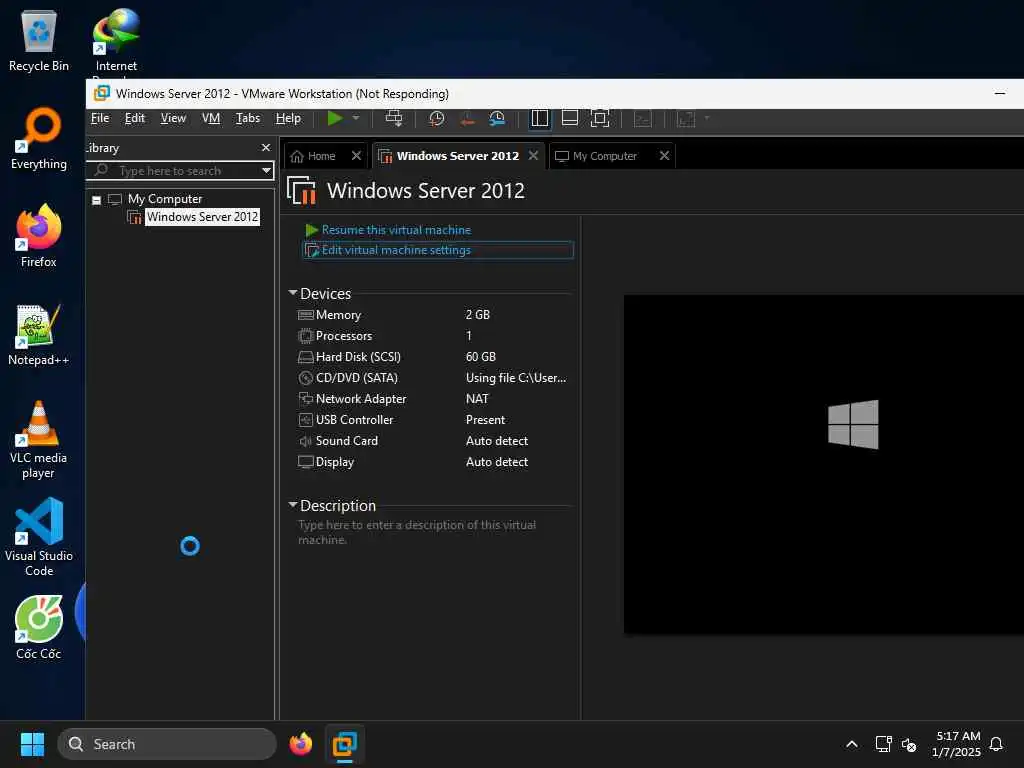Open the VM menu
Screen dimensions: 1024x768
211,118
